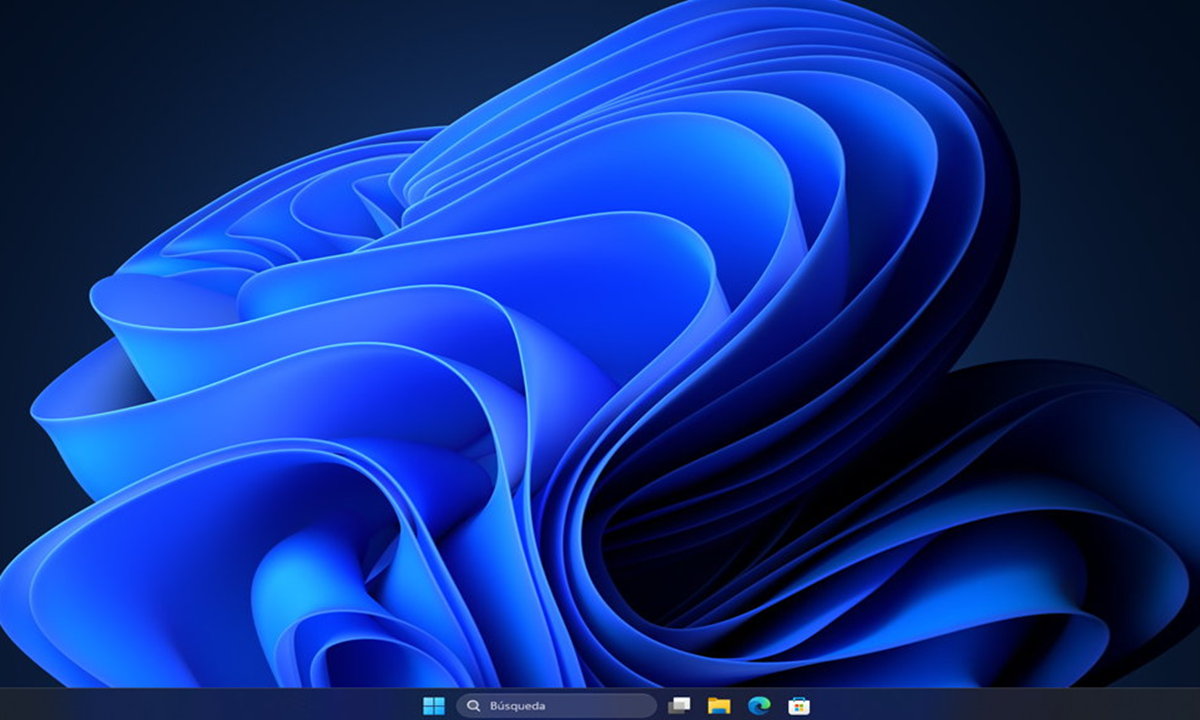This screenshot has width=1200, height=720.
Task: Click empty taskbar area left of Start
Action: 300,706
